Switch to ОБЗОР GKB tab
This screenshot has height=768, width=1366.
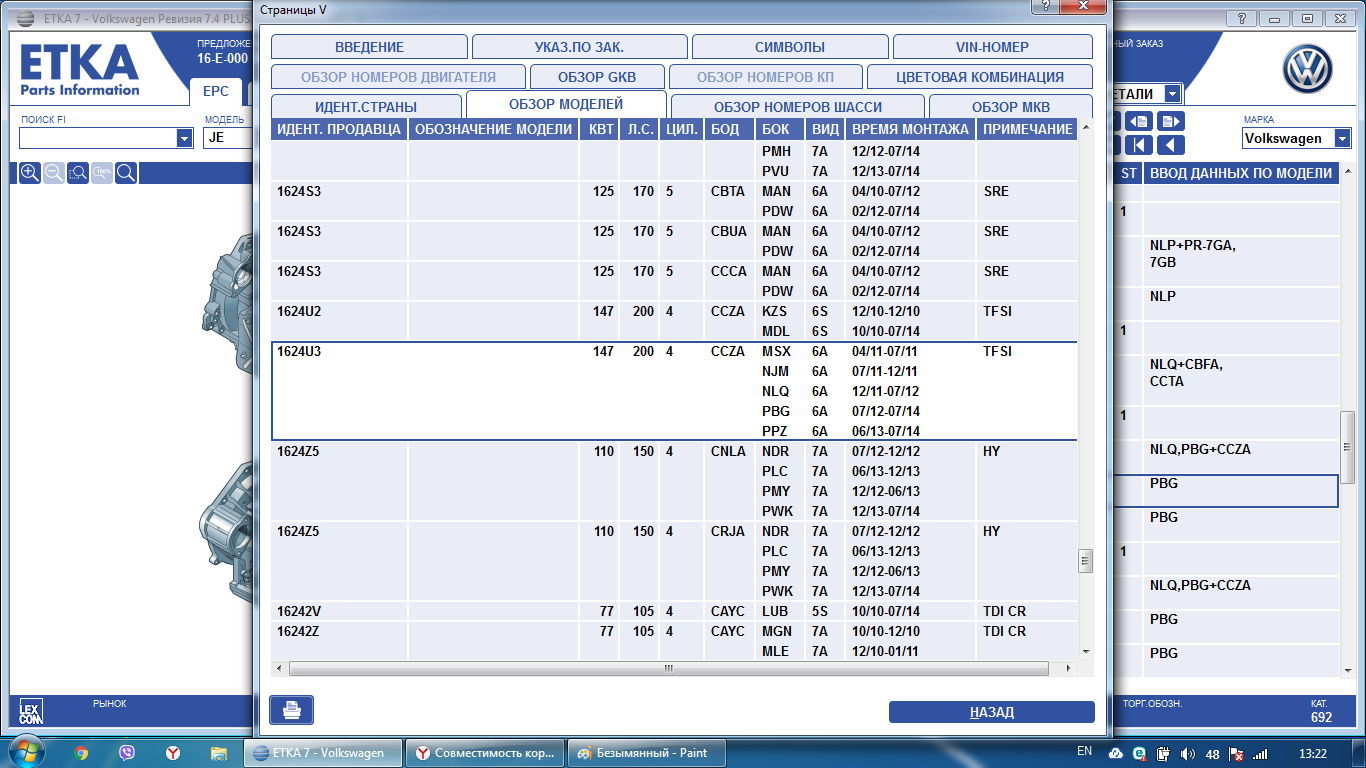click(597, 77)
